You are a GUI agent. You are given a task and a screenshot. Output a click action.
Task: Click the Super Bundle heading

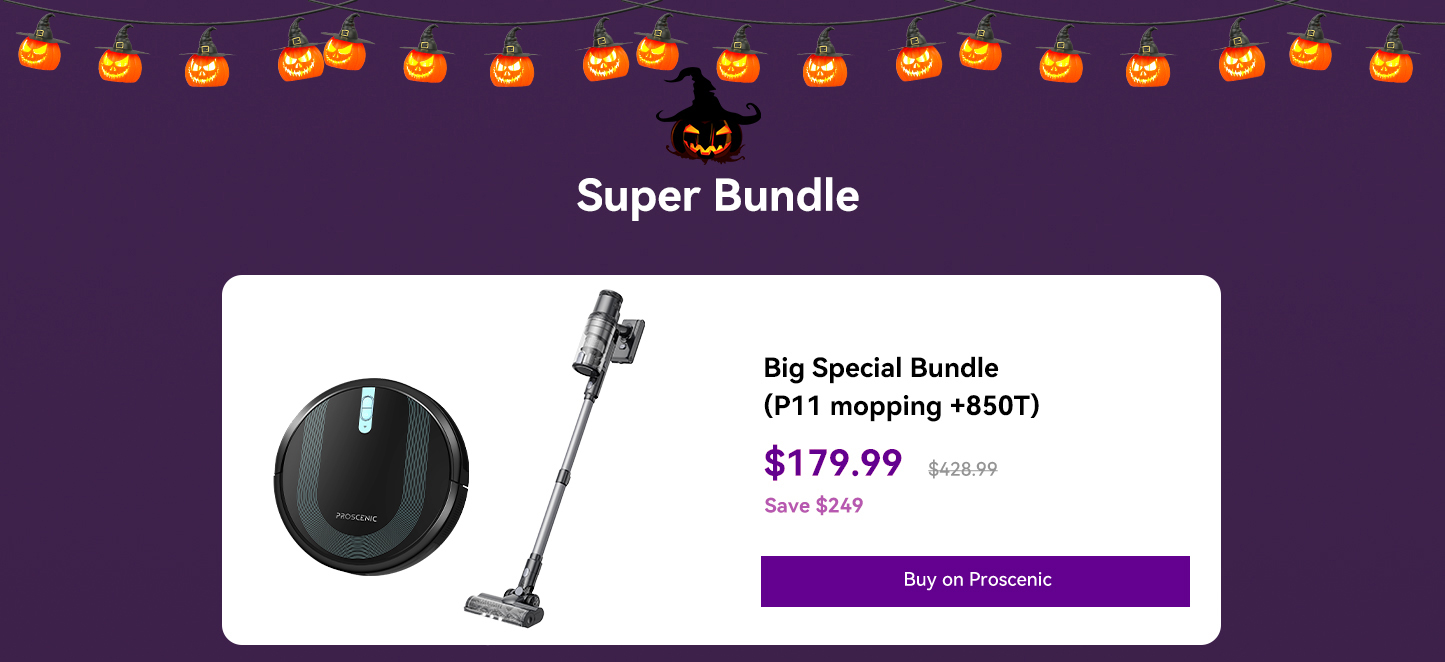[718, 196]
